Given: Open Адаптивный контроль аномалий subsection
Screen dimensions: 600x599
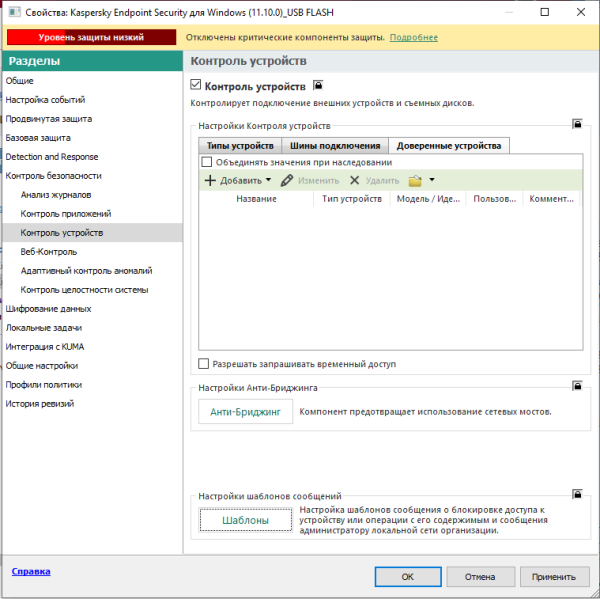Looking at the screenshot, I should point(86,271).
